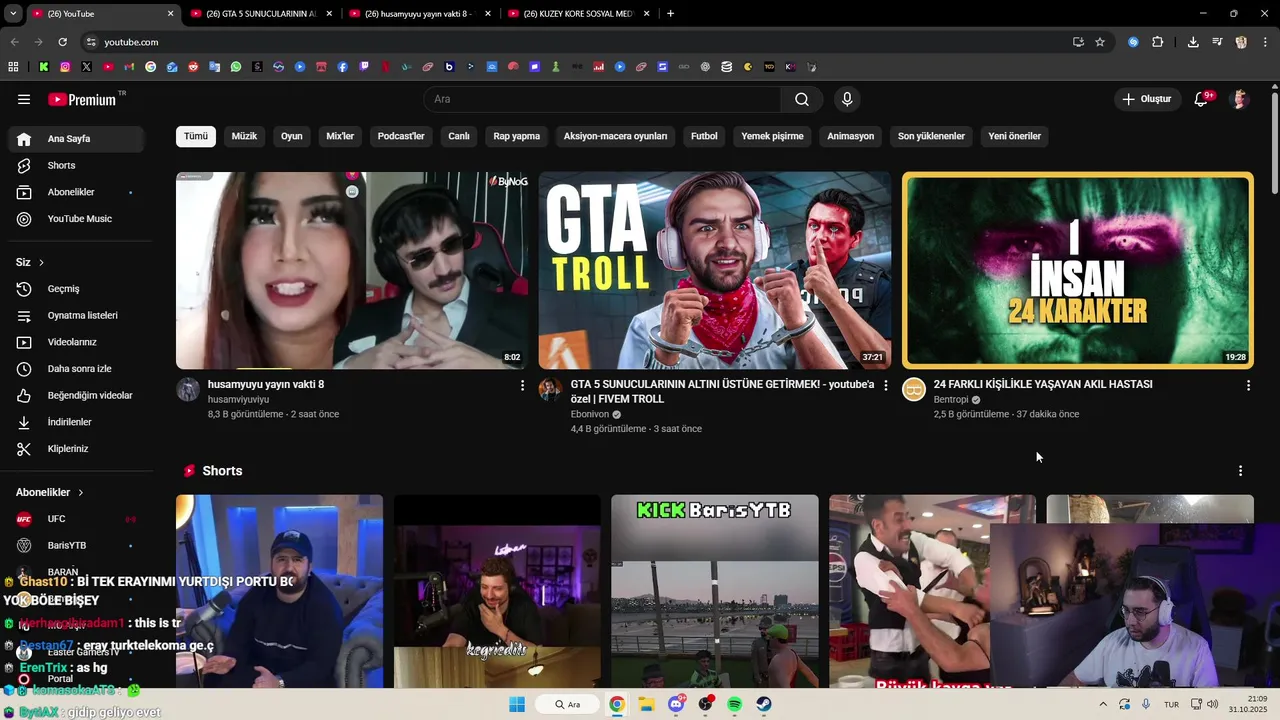1280x720 pixels.
Task: Open Spotify from the taskbar
Action: pos(734,704)
